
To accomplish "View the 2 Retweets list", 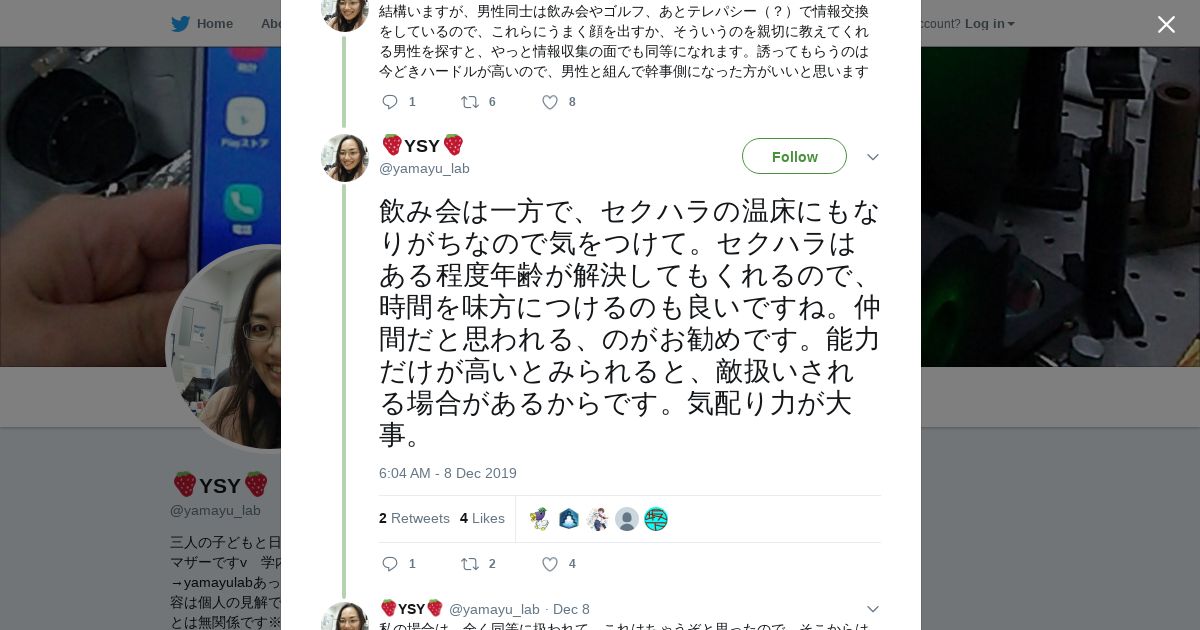I will coord(414,518).
